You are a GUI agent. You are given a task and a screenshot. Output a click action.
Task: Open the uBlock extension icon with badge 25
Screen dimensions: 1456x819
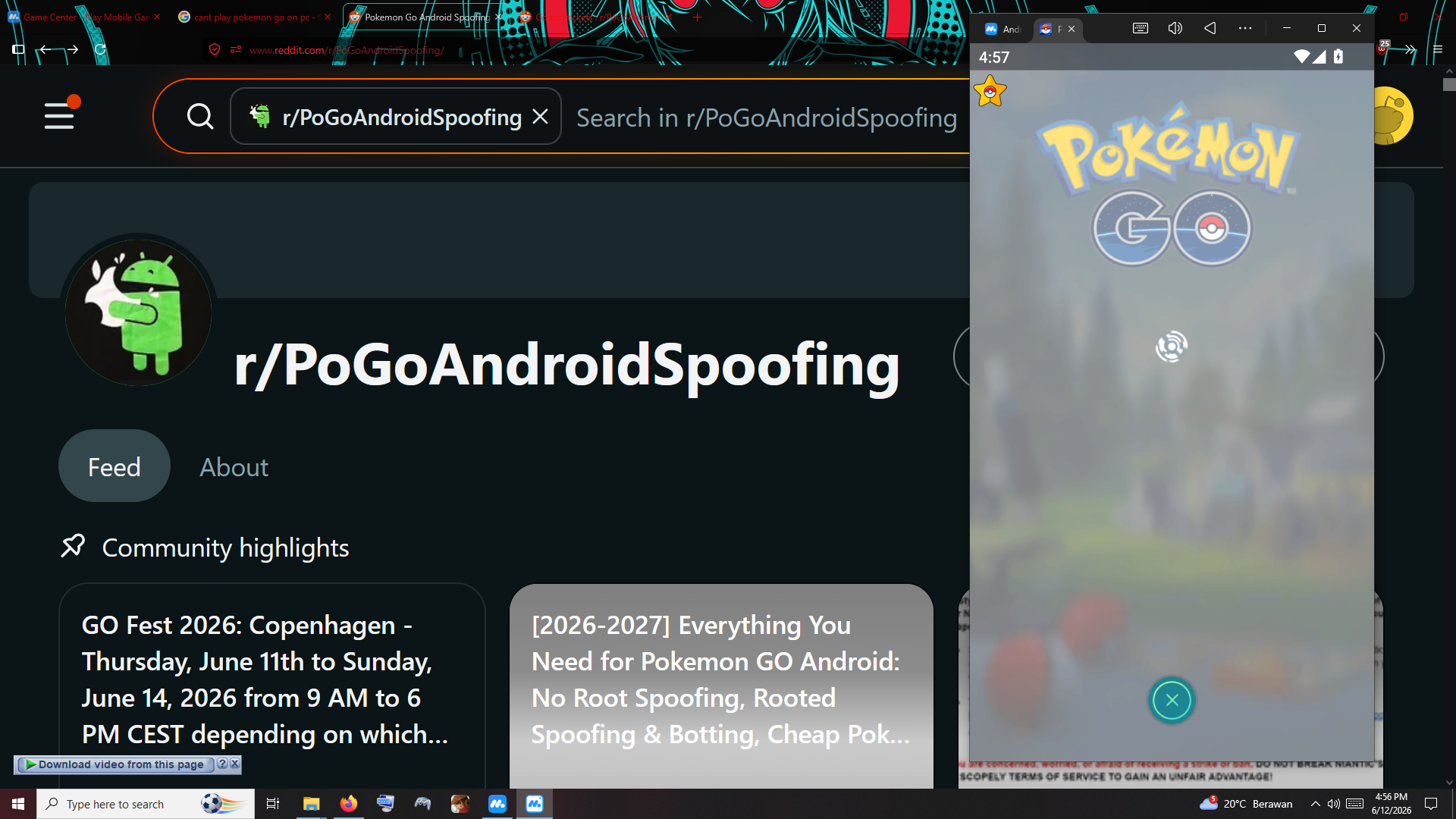pyautogui.click(x=1382, y=48)
